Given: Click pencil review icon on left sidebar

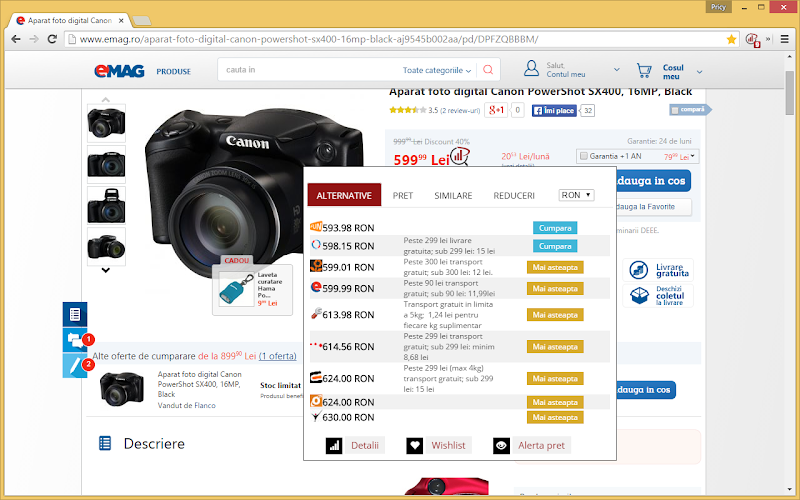Looking at the screenshot, I should (75, 365).
